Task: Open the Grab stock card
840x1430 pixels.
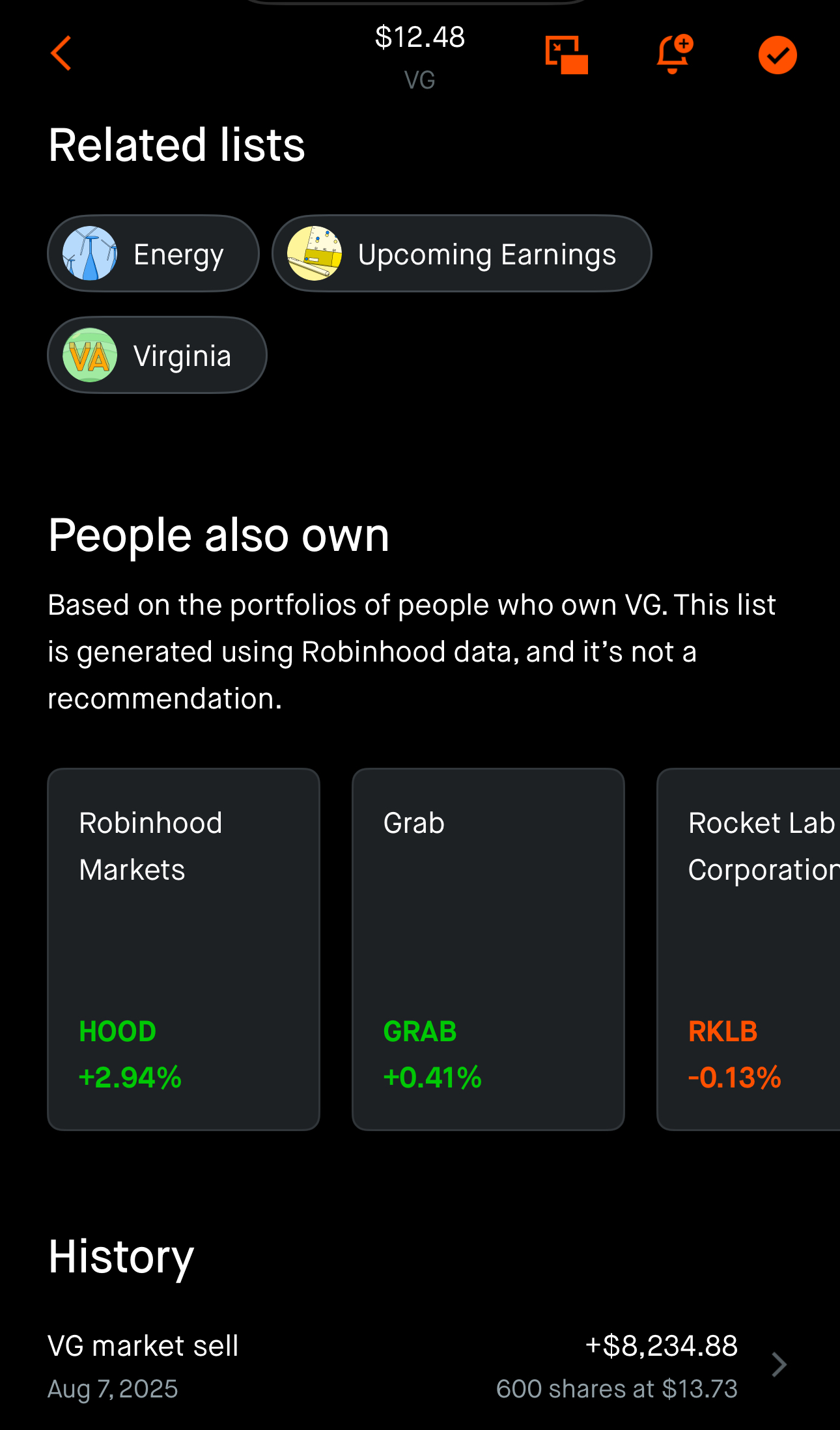Action: 488,949
